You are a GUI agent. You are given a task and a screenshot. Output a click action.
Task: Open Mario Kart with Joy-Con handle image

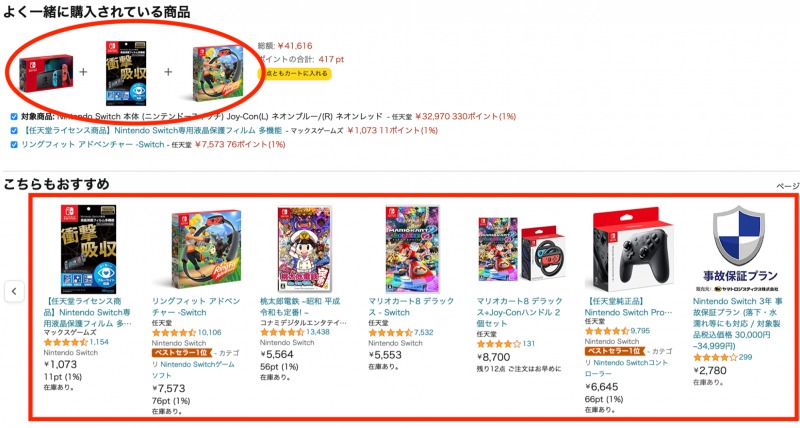click(x=521, y=249)
